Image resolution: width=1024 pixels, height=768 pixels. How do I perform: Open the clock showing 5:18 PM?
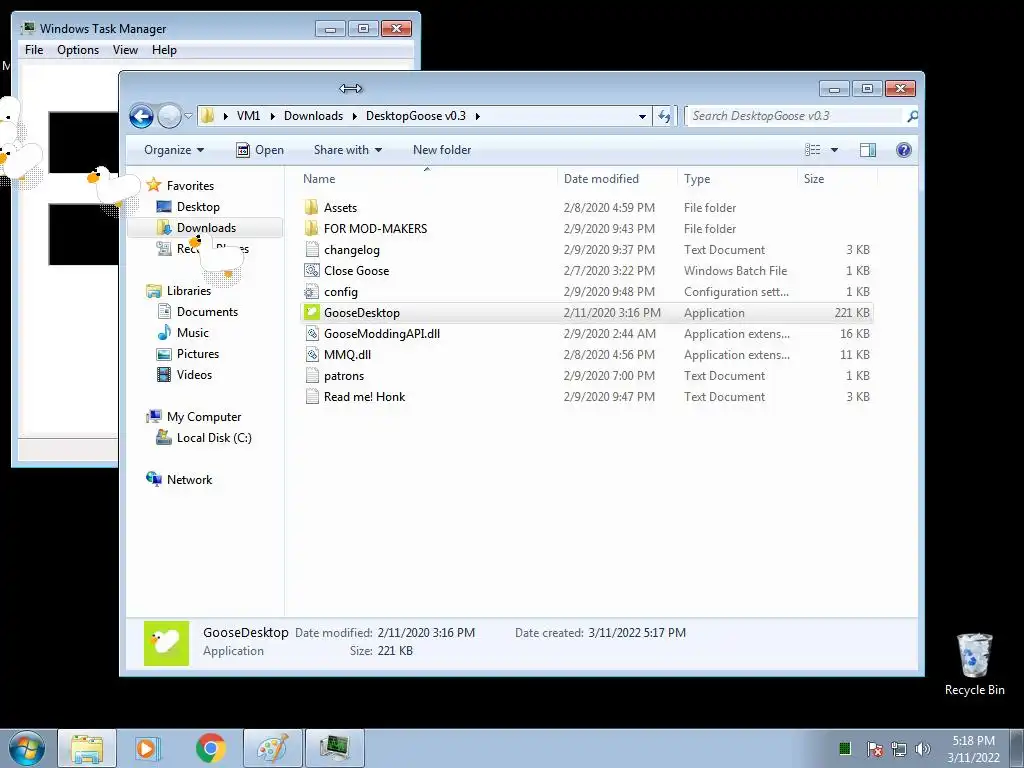coord(973,749)
